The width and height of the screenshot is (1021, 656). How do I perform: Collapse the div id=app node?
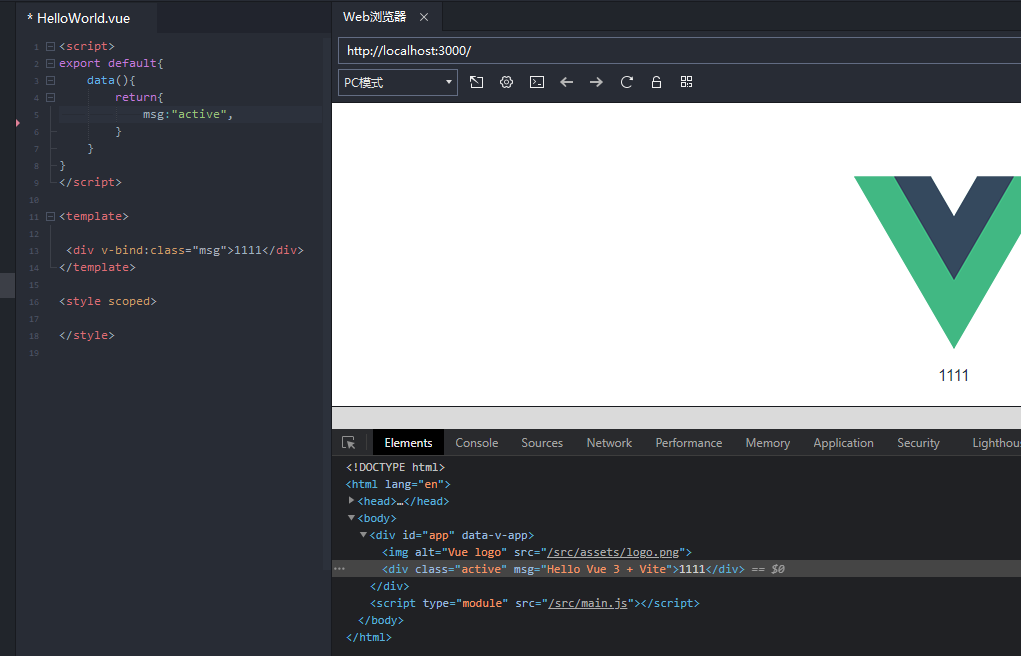pyautogui.click(x=363, y=535)
